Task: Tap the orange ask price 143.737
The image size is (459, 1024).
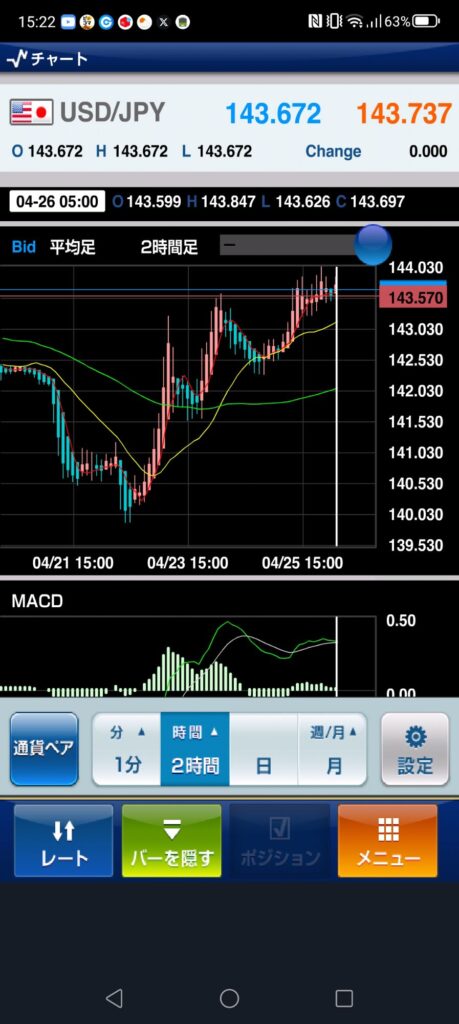Action: (x=404, y=114)
